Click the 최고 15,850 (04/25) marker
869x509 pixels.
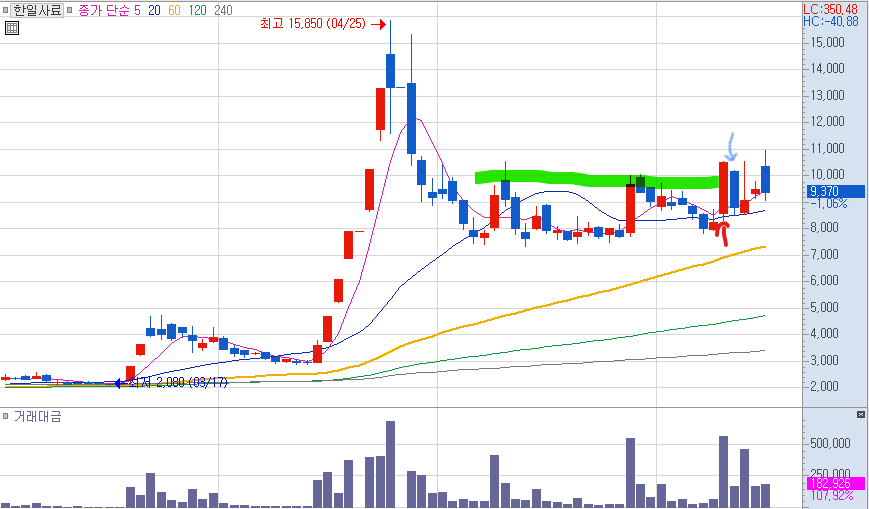(323, 23)
